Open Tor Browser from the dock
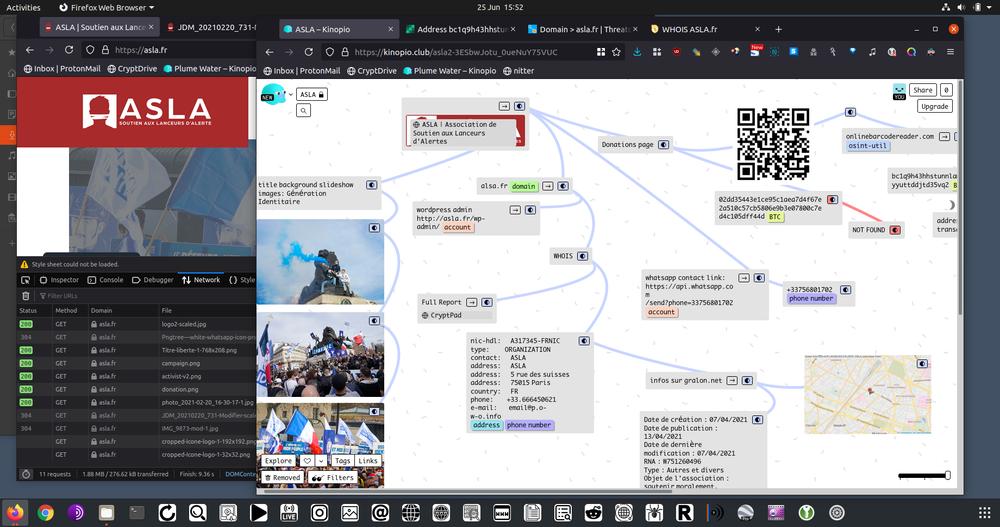The width and height of the screenshot is (1000, 527). (76, 512)
